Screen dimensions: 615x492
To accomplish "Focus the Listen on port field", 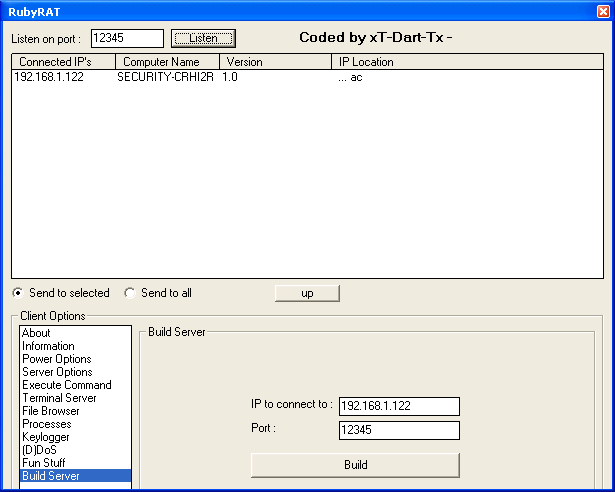I will tap(126, 38).
